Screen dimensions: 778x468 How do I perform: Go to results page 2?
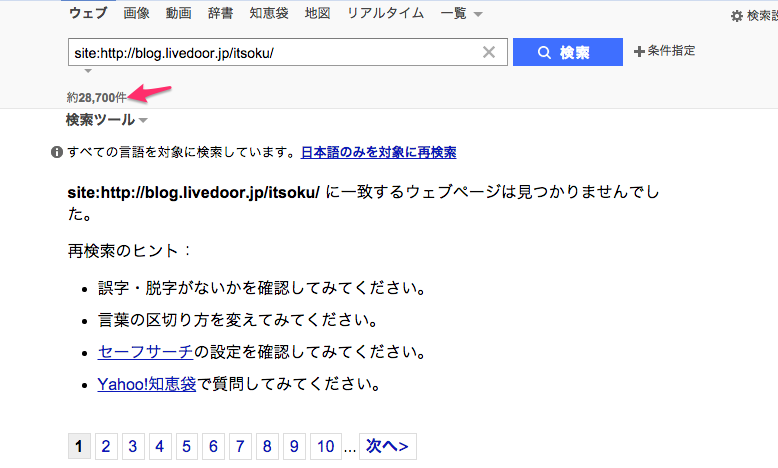click(106, 446)
